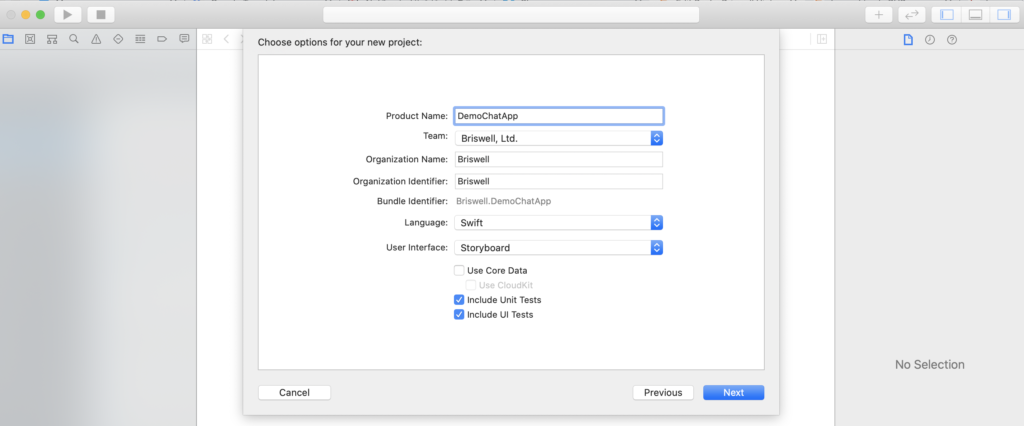This screenshot has width=1024, height=426.
Task: Click the Library plus button
Action: click(880, 15)
